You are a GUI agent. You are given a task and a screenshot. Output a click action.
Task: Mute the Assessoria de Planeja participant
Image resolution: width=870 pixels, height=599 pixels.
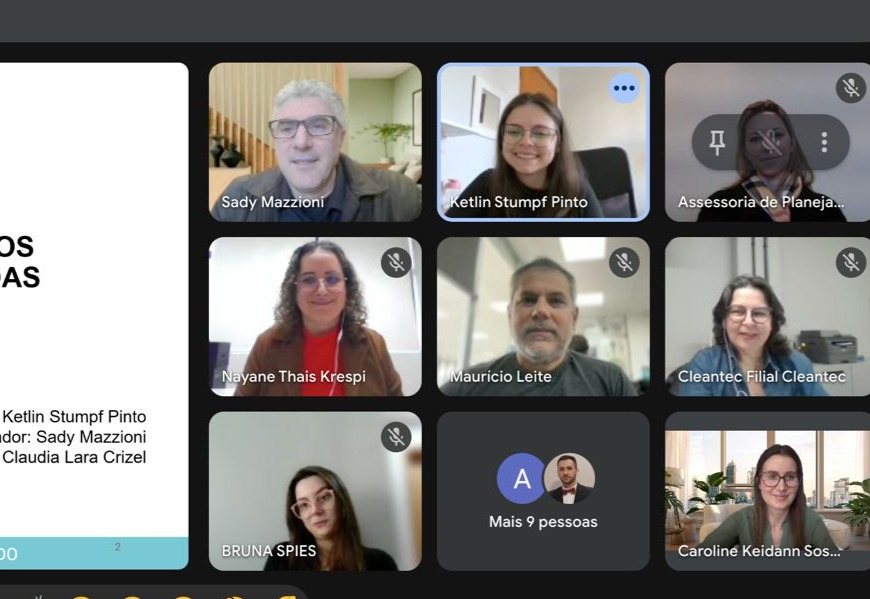pos(770,142)
